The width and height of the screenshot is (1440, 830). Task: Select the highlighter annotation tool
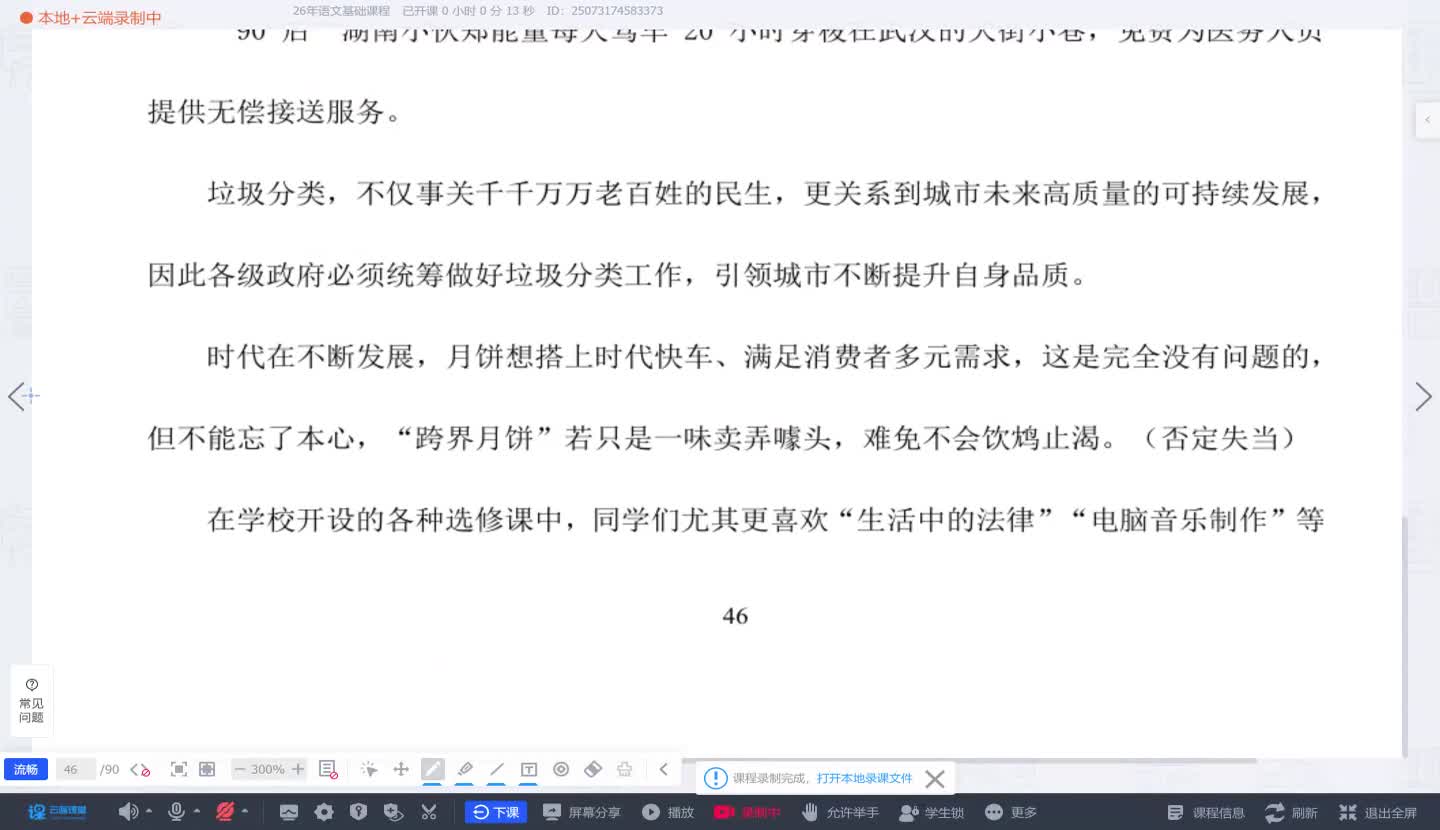[464, 768]
